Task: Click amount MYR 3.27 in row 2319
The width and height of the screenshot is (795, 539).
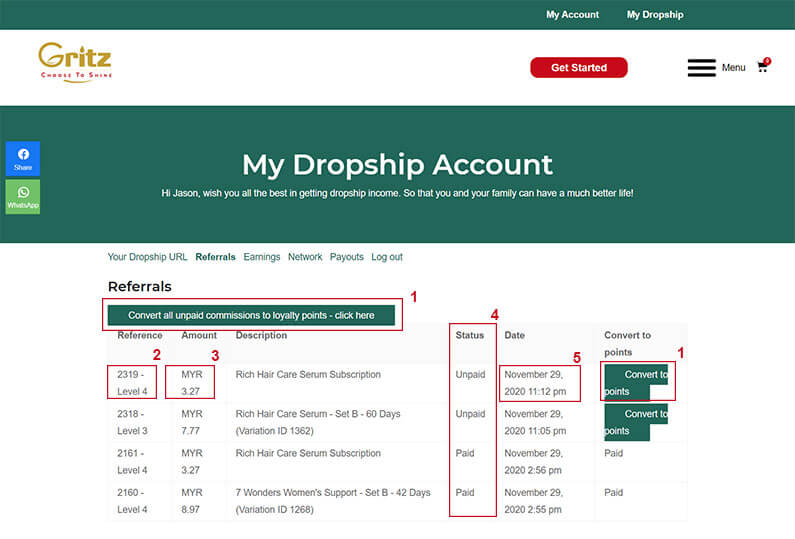Action: (192, 383)
